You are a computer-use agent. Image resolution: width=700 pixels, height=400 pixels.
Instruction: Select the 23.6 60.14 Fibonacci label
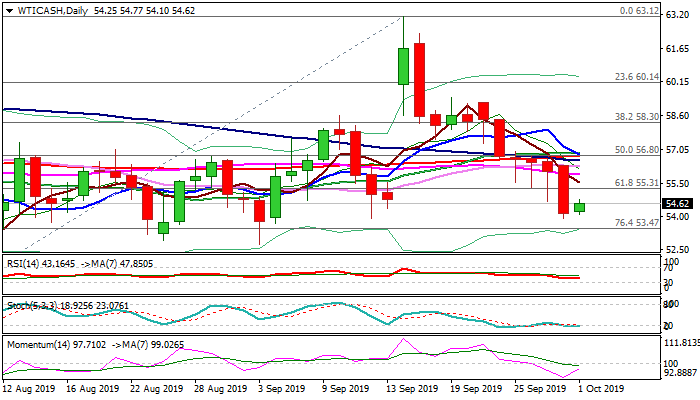[637, 77]
